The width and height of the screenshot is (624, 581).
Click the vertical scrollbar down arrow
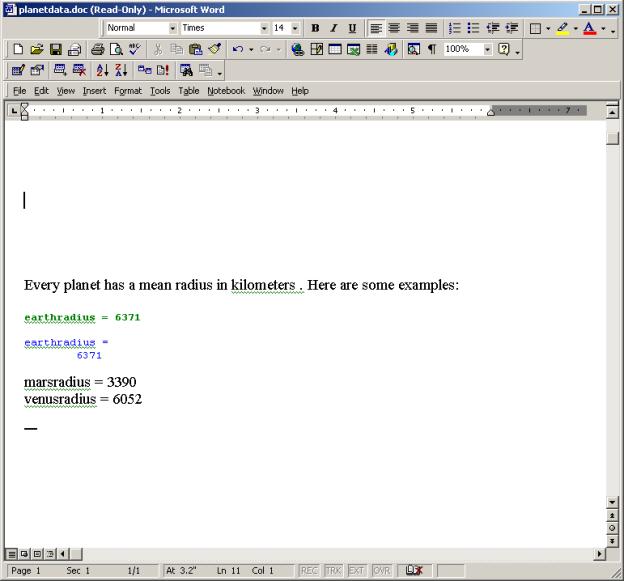(613, 501)
